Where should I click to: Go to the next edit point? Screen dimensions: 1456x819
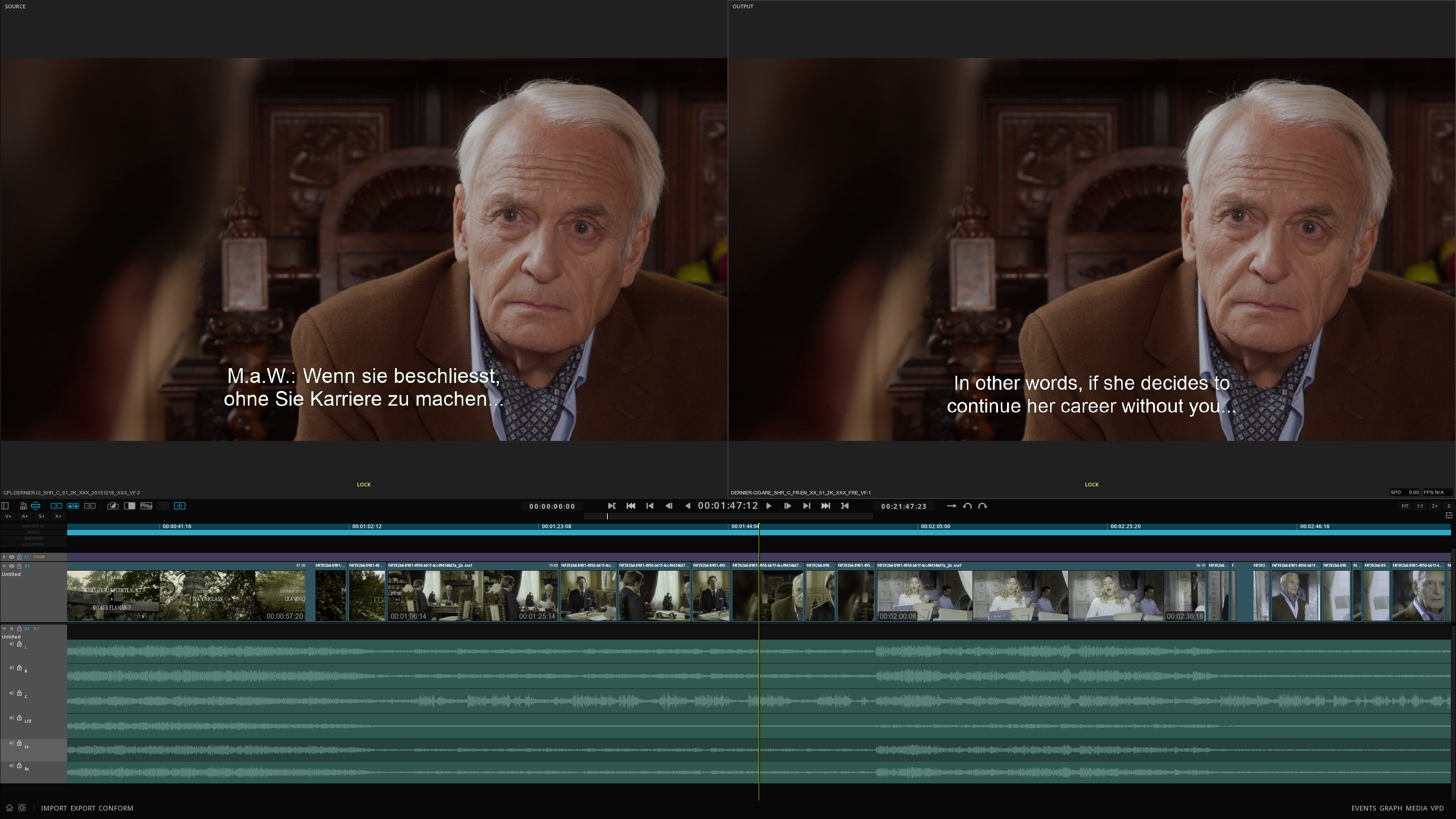tap(806, 506)
